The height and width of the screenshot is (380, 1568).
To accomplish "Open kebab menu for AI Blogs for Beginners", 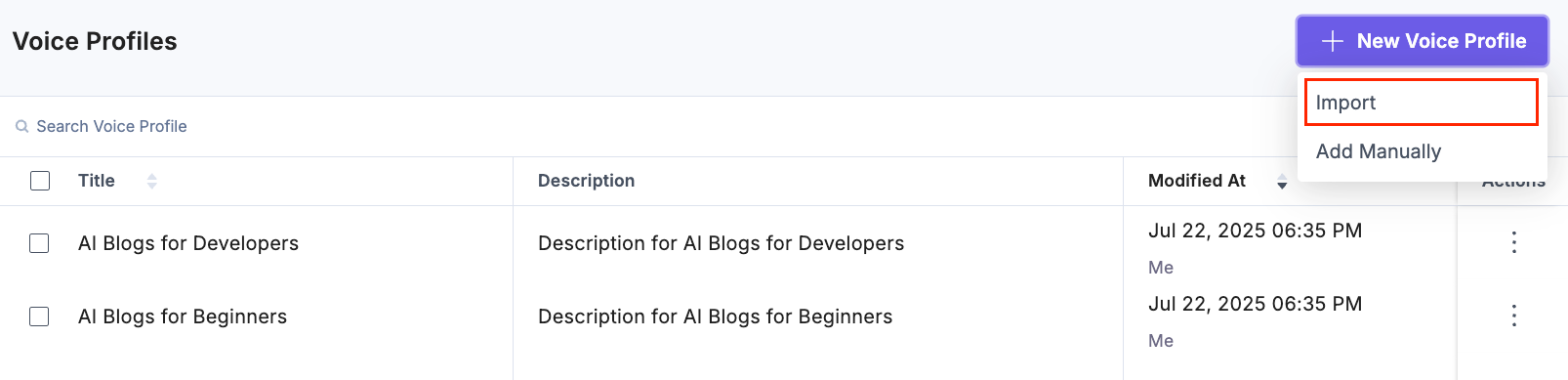I will [1513, 316].
